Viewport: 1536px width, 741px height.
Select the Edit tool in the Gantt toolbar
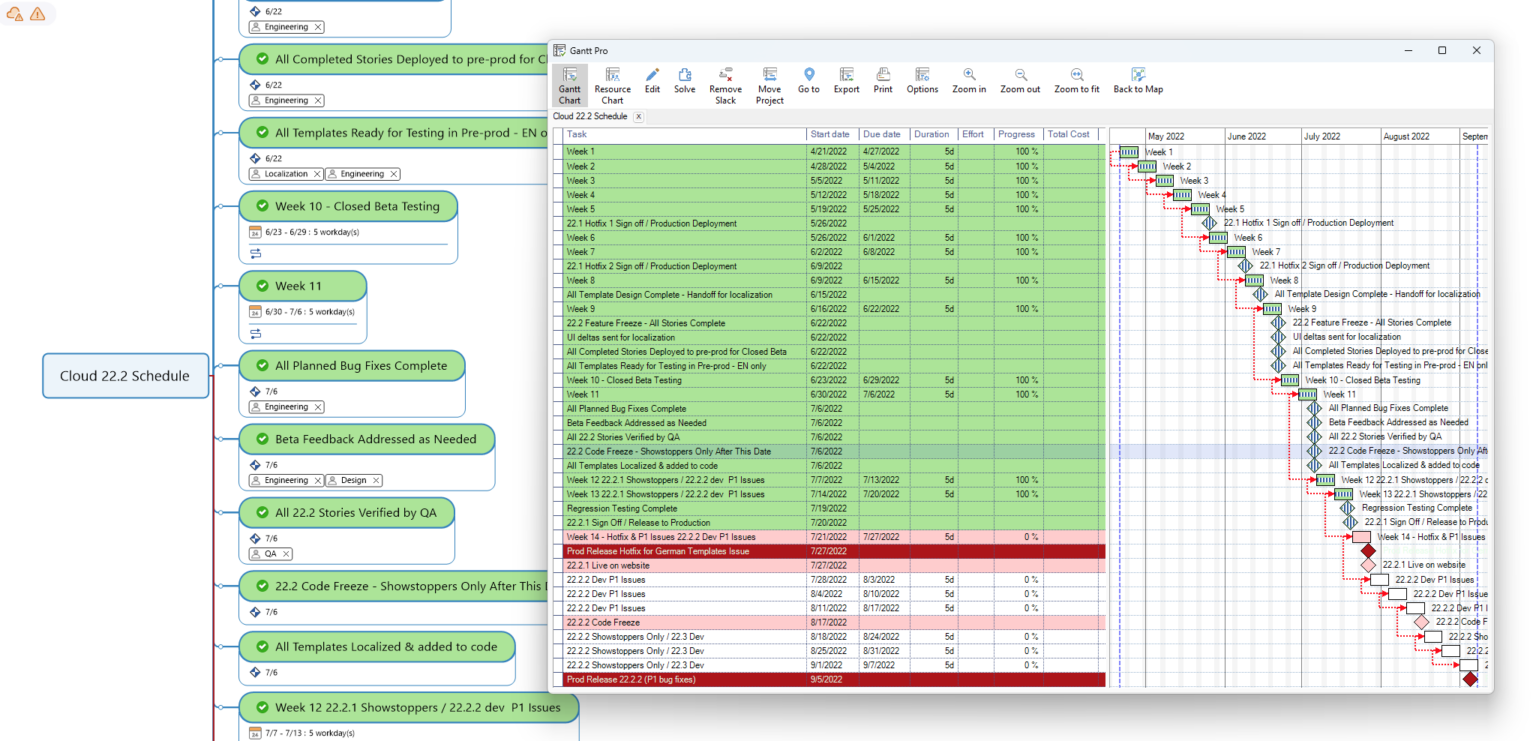point(651,82)
